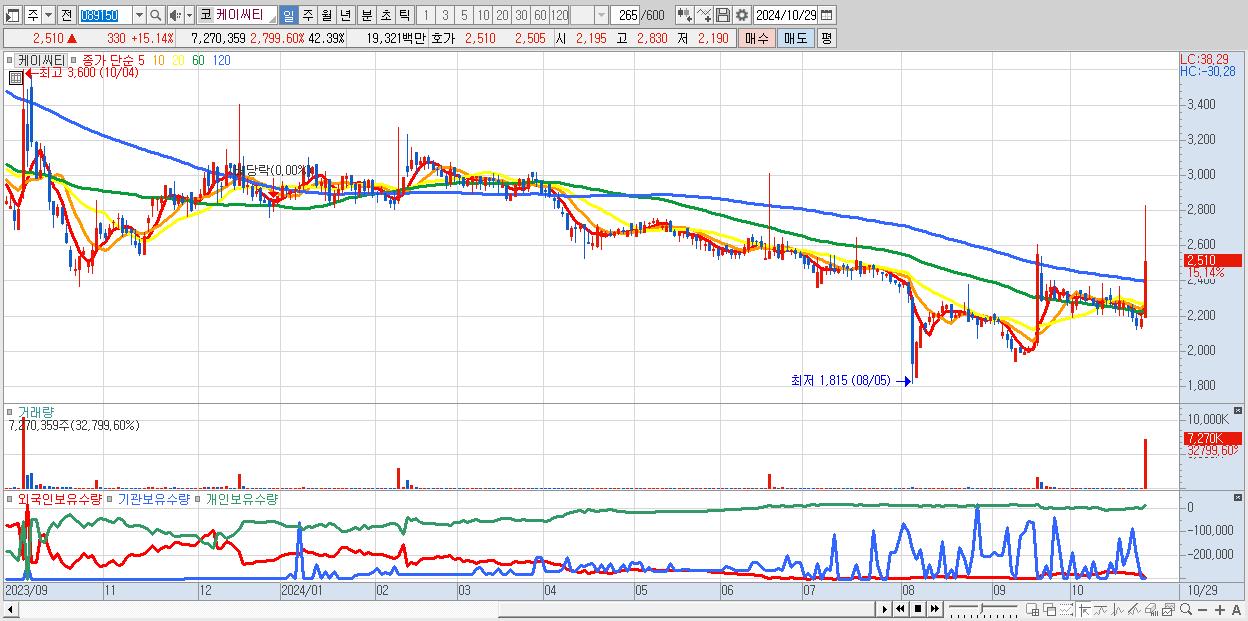Click the trend line drawing tool
The height and width of the screenshot is (621, 1248).
click(x=1100, y=610)
